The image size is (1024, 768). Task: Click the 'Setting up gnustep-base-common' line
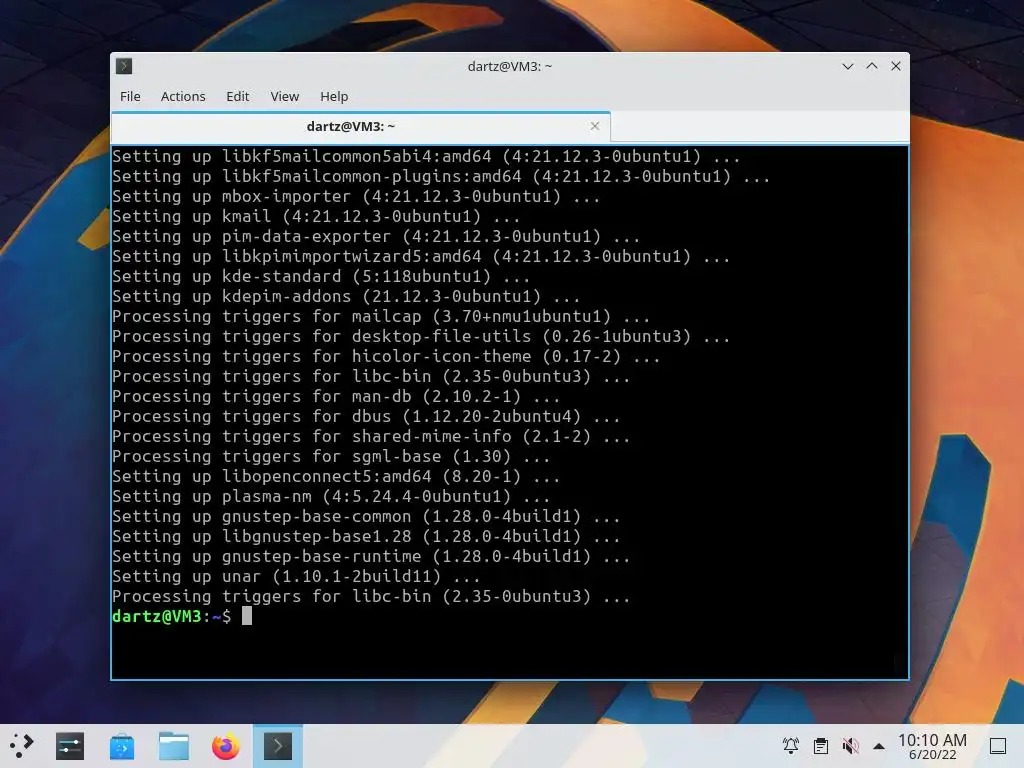pos(366,517)
